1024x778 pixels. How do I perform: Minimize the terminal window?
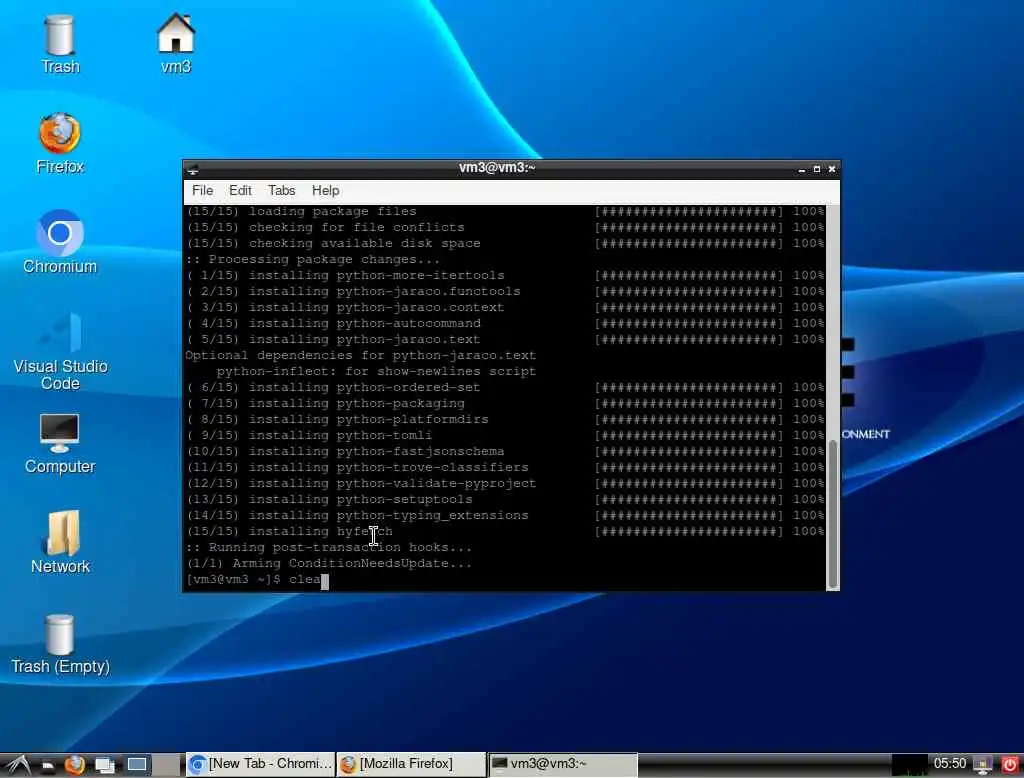coord(801,170)
